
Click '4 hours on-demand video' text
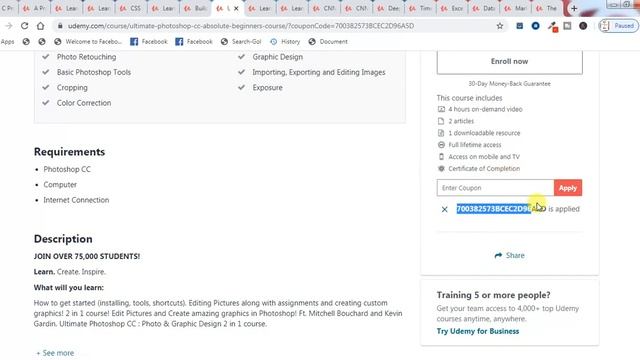(x=485, y=109)
